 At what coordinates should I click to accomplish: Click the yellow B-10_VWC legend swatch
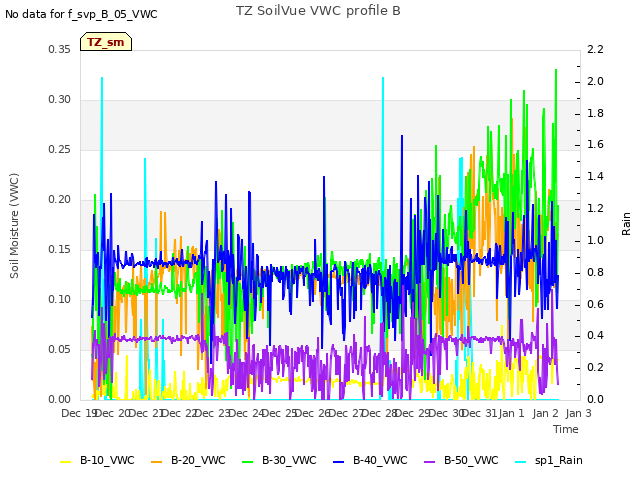click(66, 462)
